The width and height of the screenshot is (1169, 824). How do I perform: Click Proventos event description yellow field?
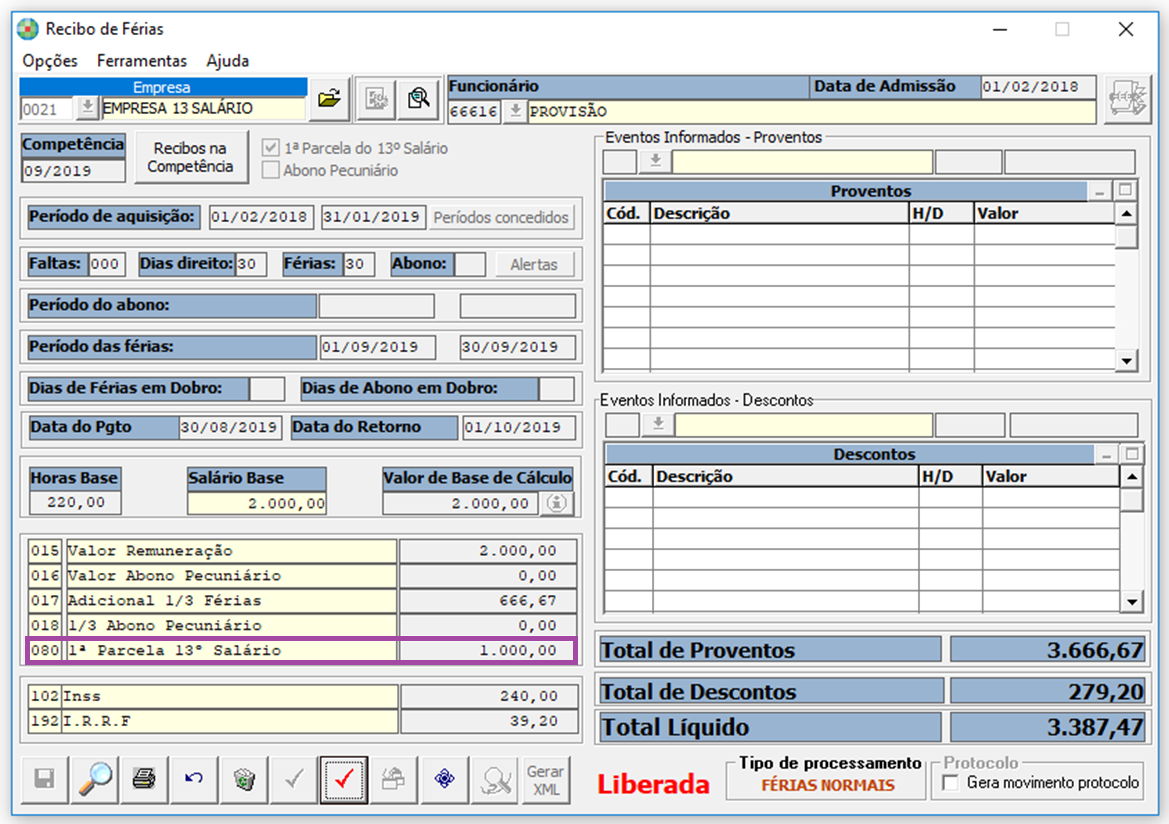tap(802, 161)
